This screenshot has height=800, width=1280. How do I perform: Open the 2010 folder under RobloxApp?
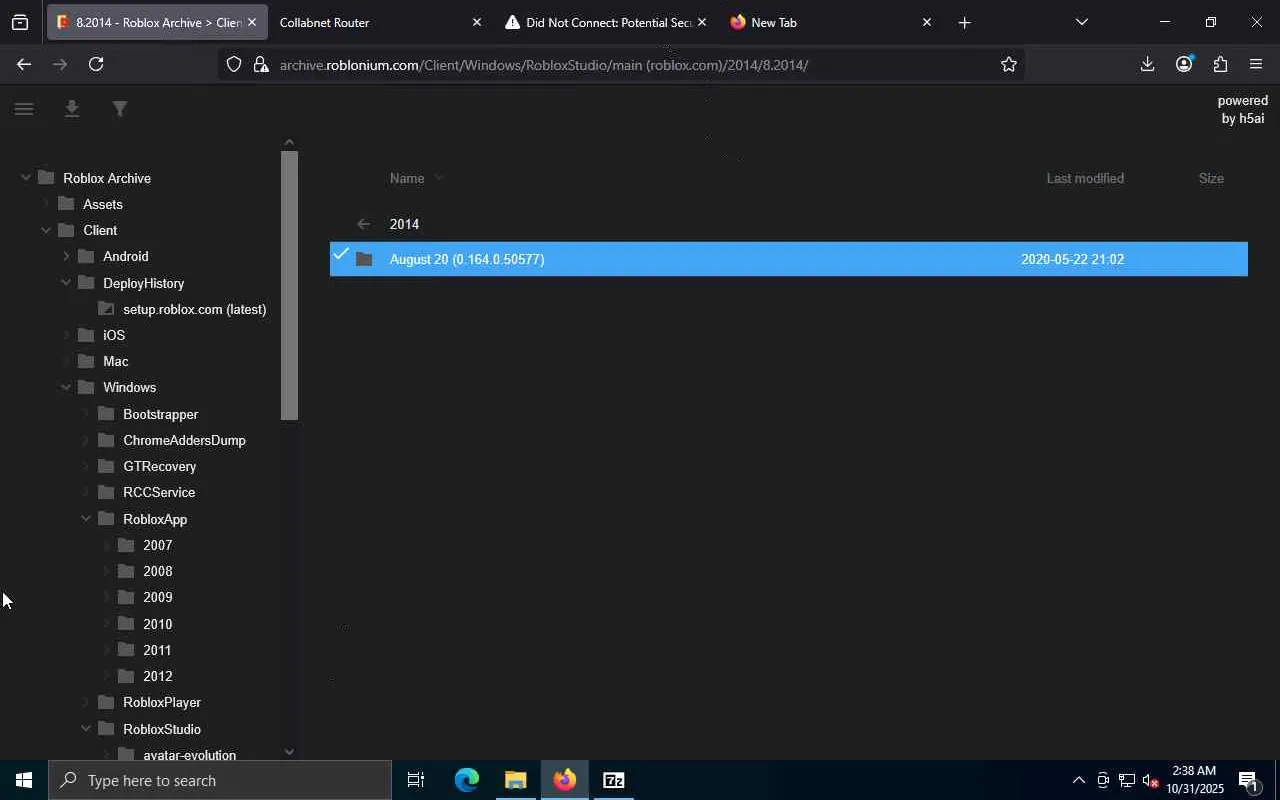click(157, 624)
